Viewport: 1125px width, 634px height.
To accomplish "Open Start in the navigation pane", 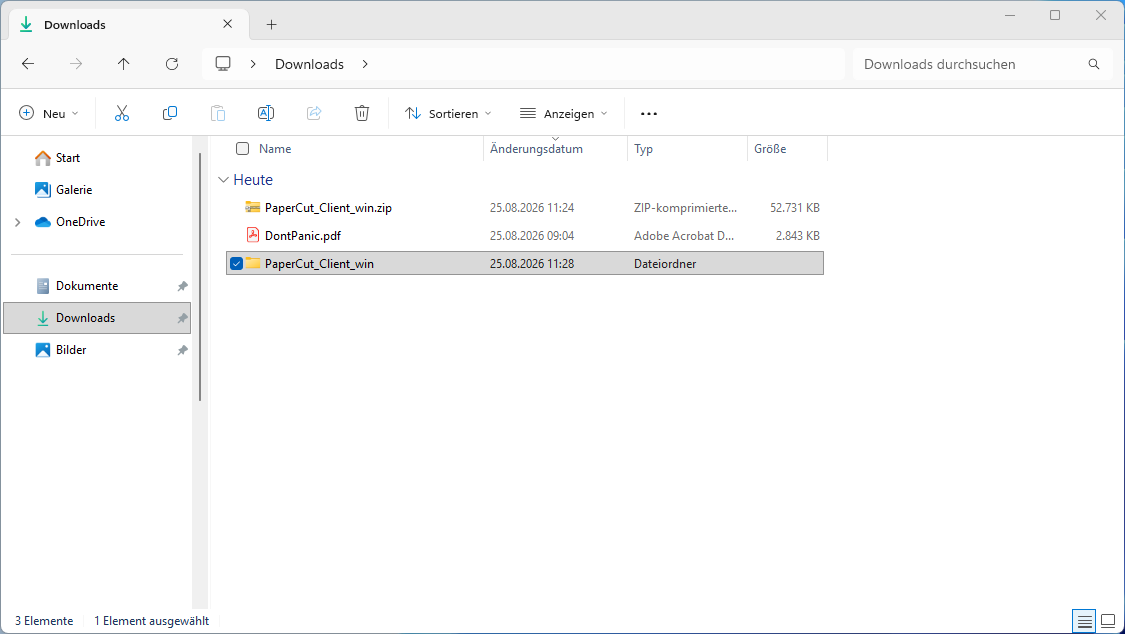I will (x=68, y=158).
